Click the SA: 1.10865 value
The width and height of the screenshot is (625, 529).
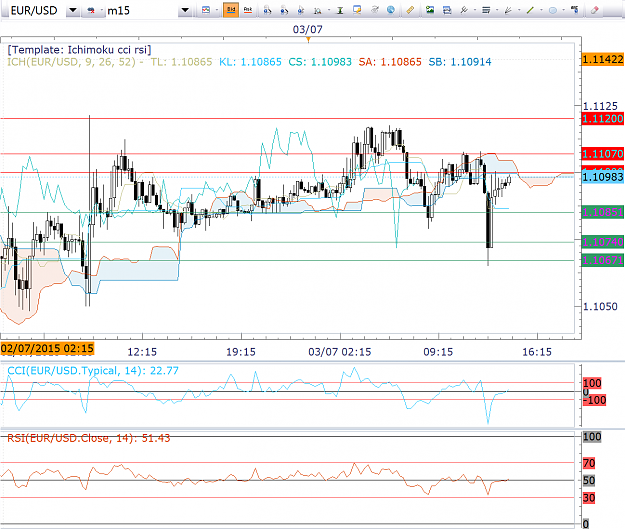[x=390, y=62]
